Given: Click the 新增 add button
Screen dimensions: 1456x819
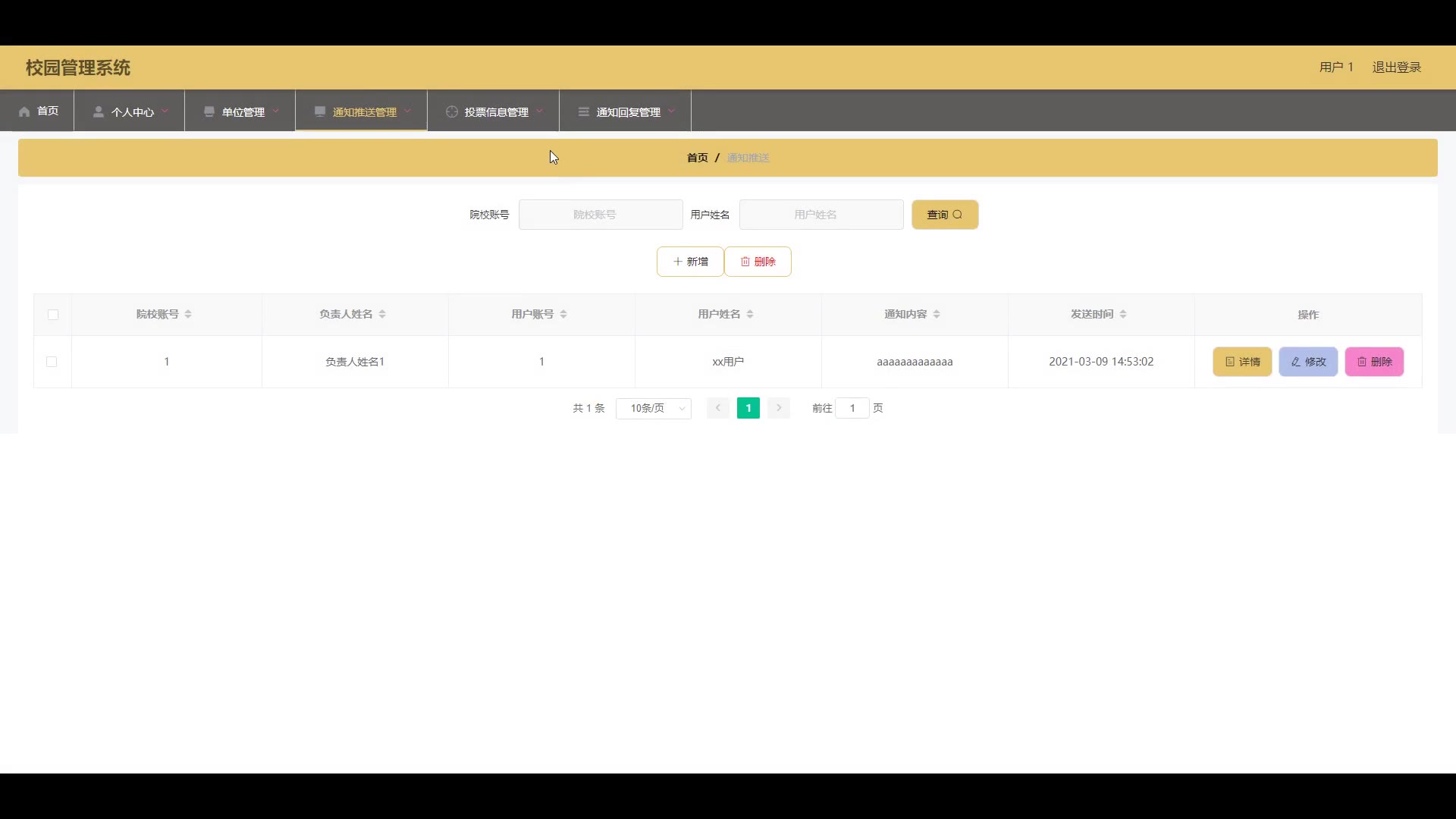Looking at the screenshot, I should pos(690,262).
